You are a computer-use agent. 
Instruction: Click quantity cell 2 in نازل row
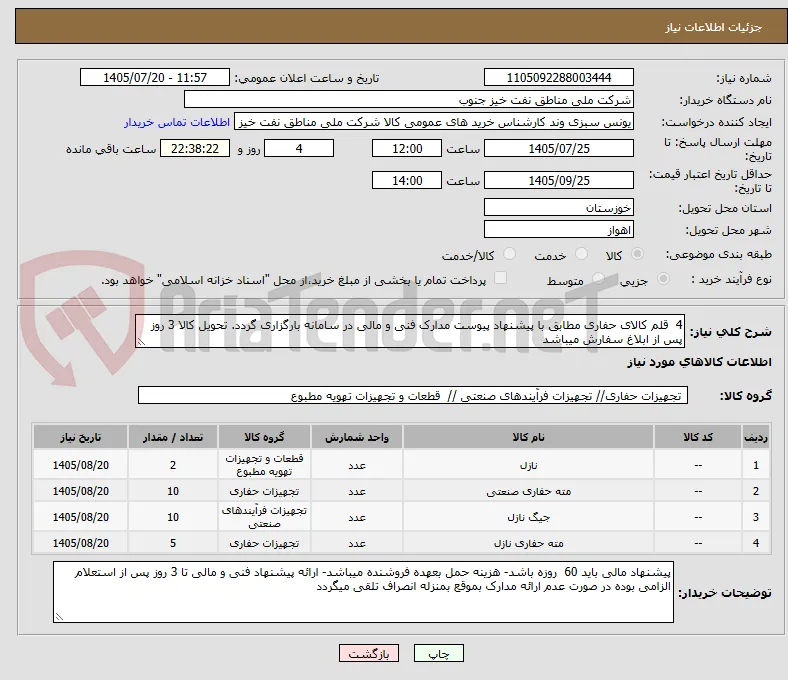pyautogui.click(x=173, y=465)
